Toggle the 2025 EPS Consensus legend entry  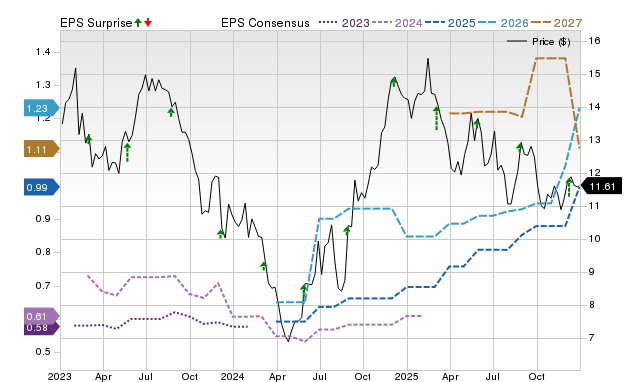point(450,23)
